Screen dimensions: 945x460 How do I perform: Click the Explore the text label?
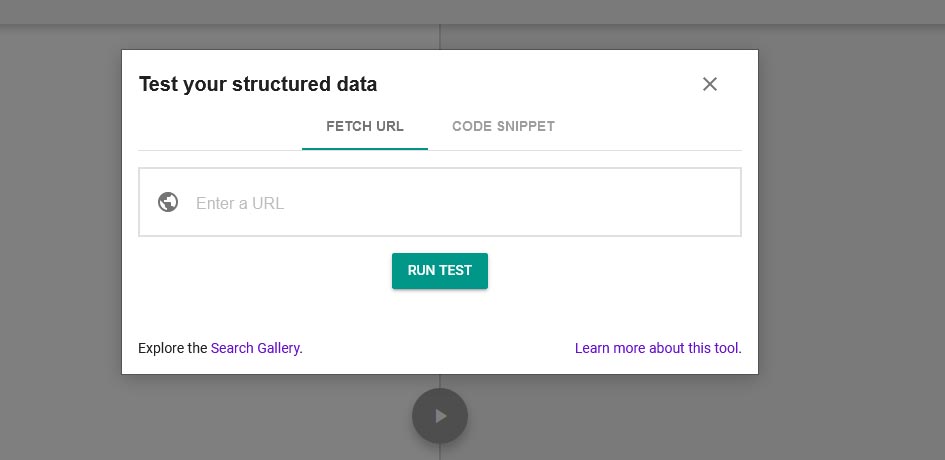173,348
